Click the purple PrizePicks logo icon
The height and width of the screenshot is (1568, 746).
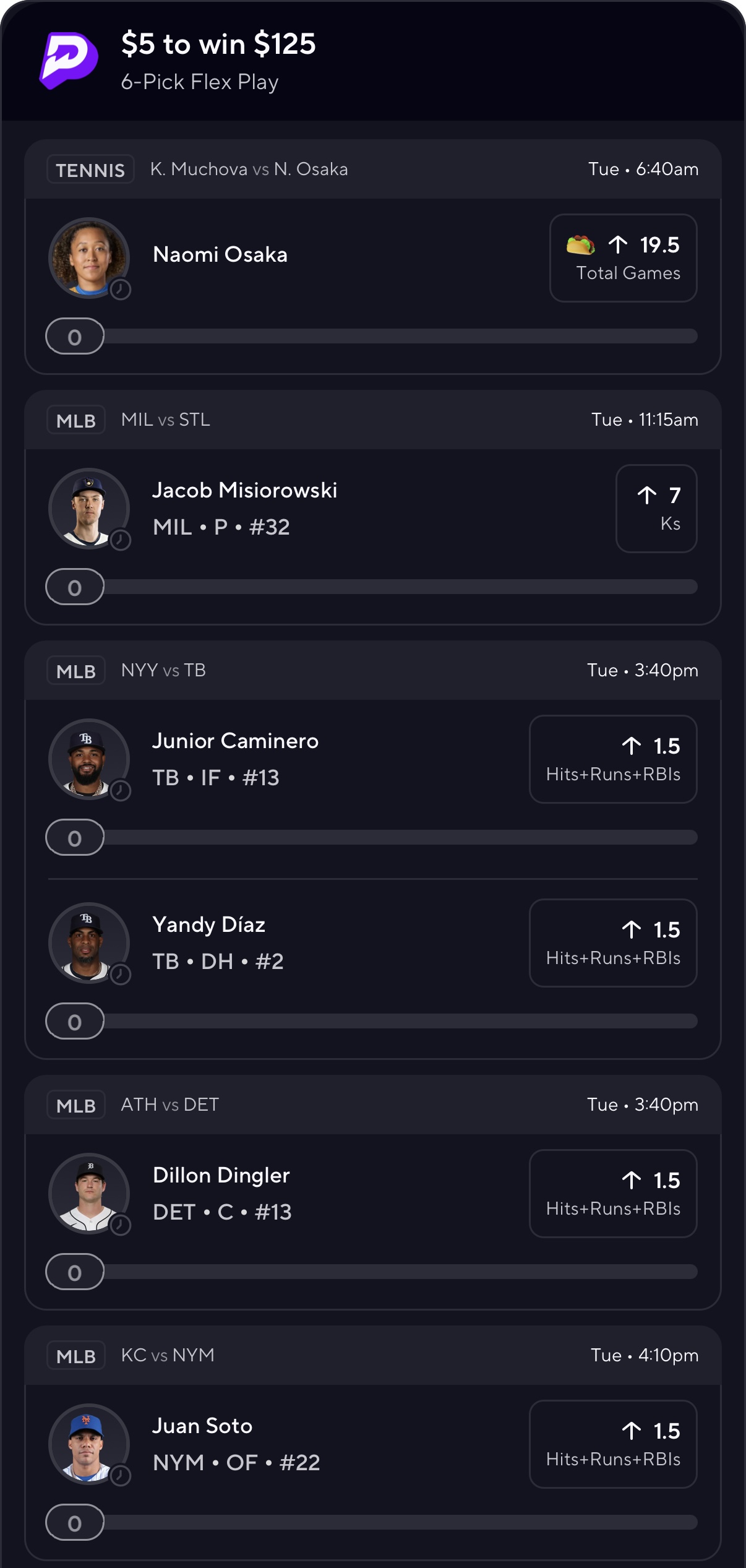(x=69, y=61)
